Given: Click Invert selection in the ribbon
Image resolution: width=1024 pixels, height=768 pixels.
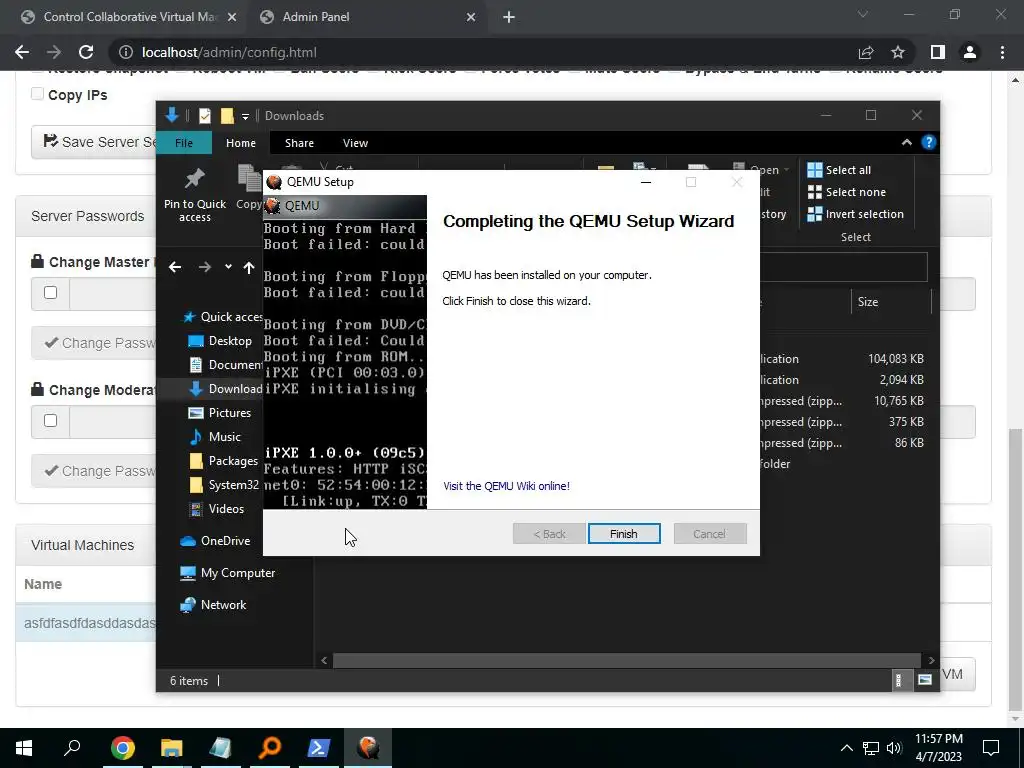Looking at the screenshot, I should coord(856,214).
